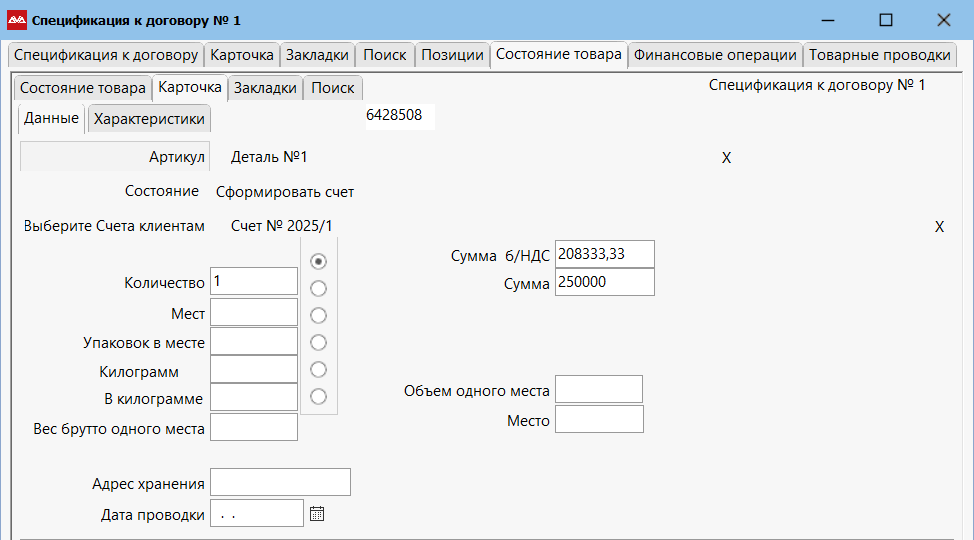
Task: Click the Сумма б/НДС input field
Action: pyautogui.click(x=604, y=254)
